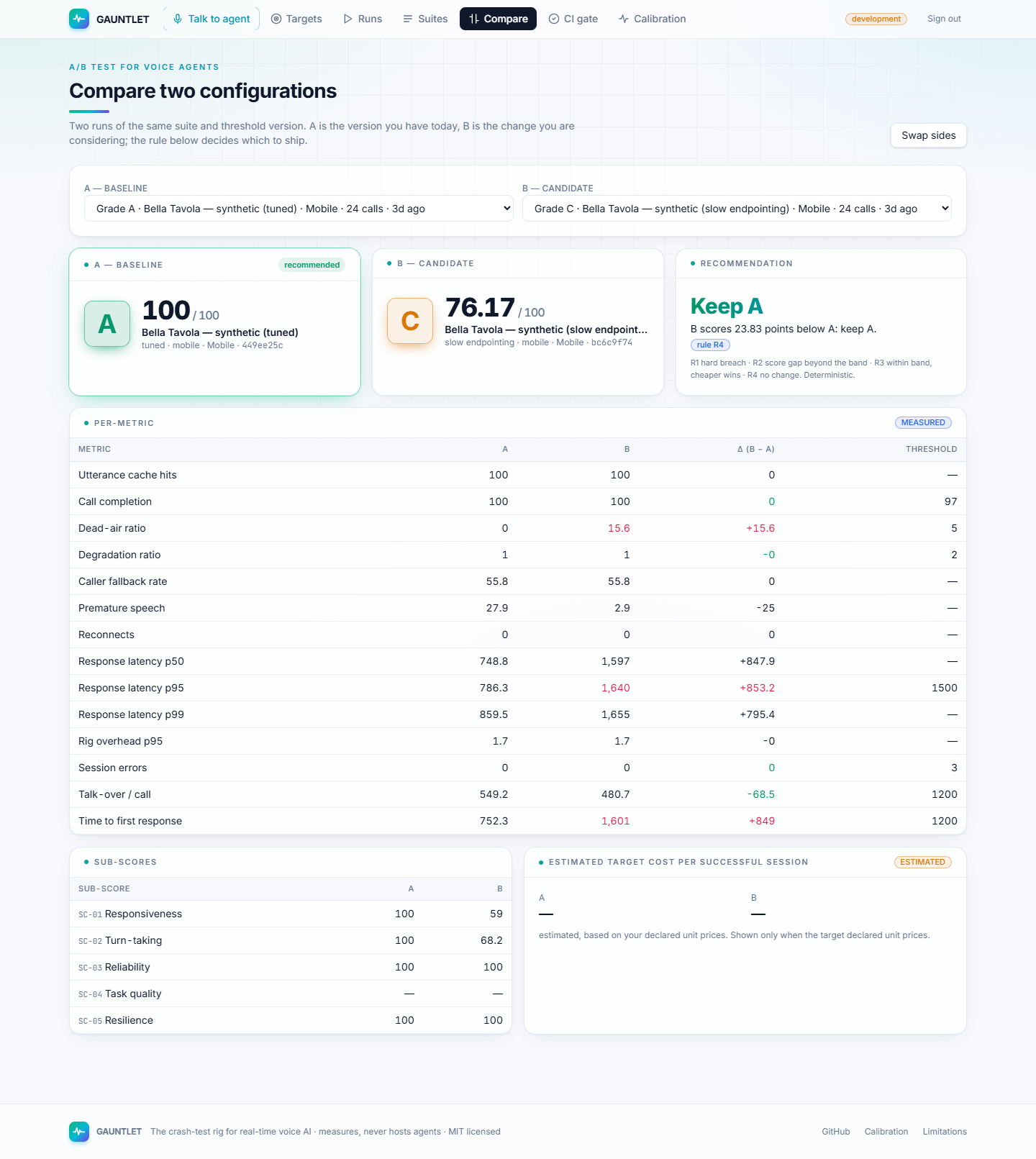Open the GitHub footer link
1036x1159 pixels.
836,1132
